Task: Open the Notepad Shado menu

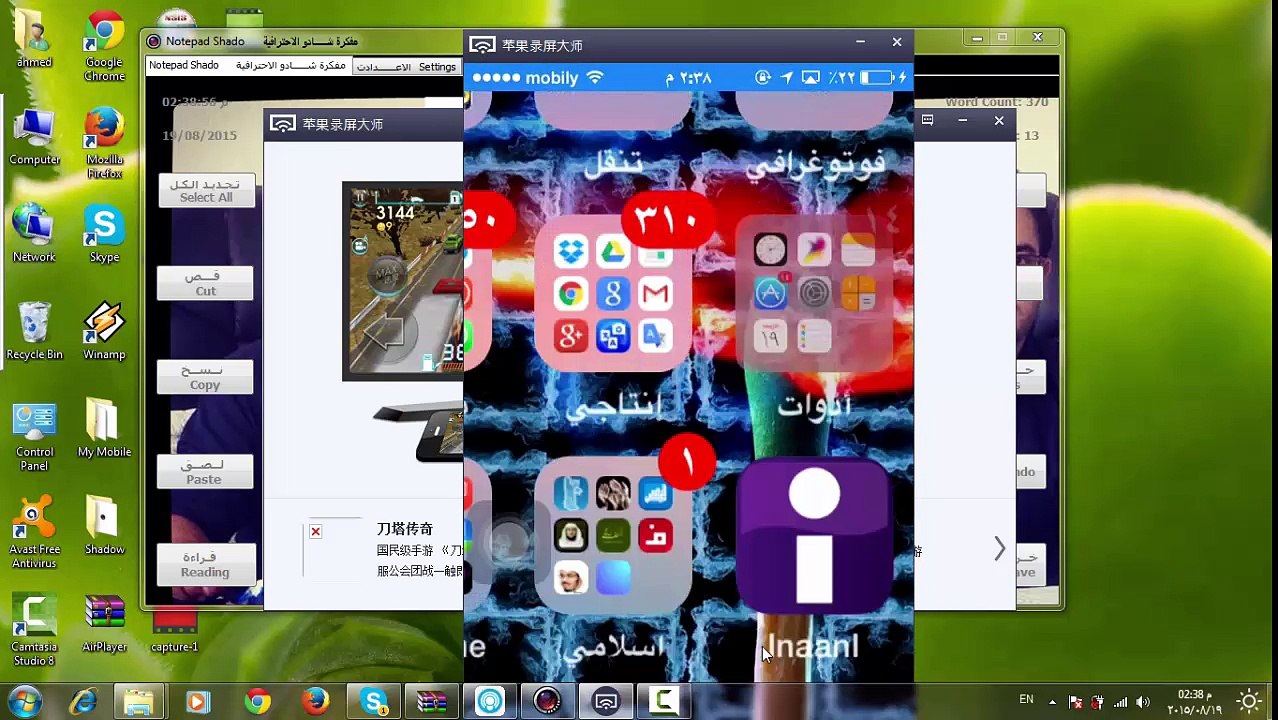Action: [x=184, y=66]
